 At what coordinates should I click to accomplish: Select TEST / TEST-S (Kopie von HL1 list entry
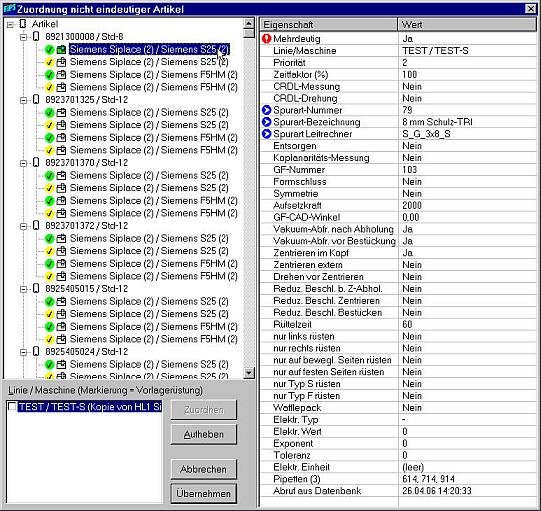pos(90,407)
